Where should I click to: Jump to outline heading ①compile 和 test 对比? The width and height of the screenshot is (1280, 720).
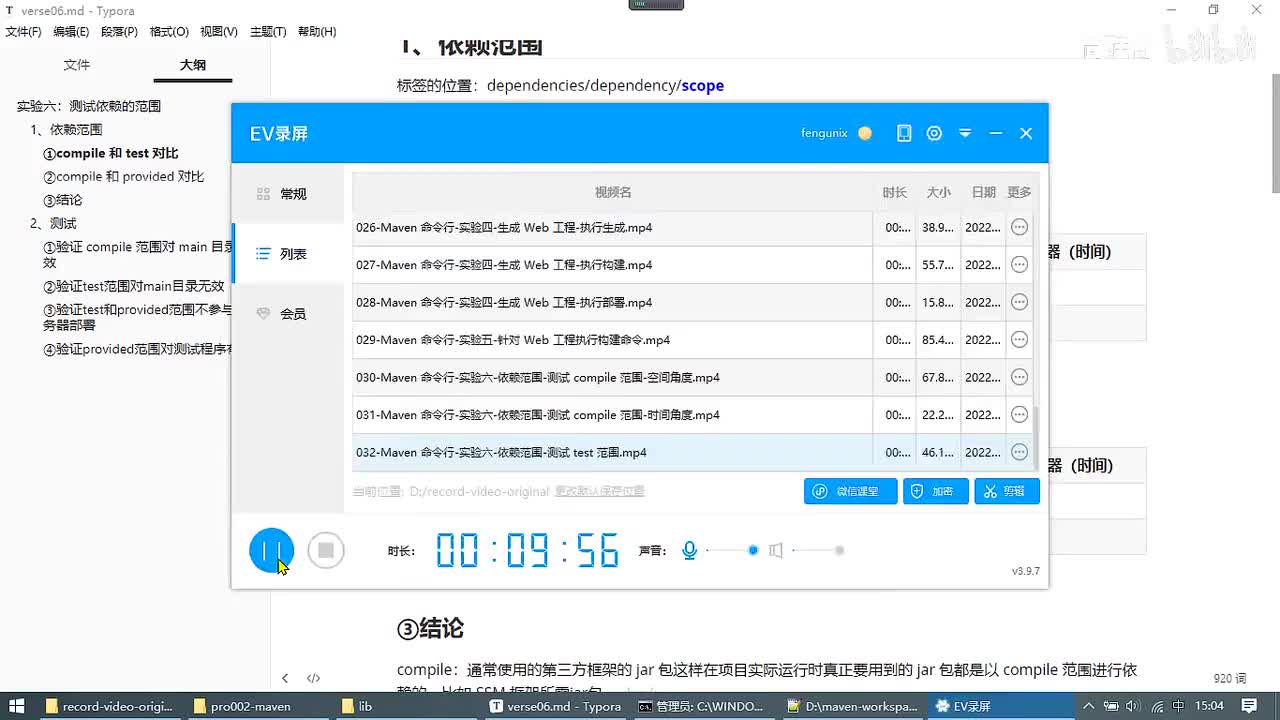pos(110,153)
